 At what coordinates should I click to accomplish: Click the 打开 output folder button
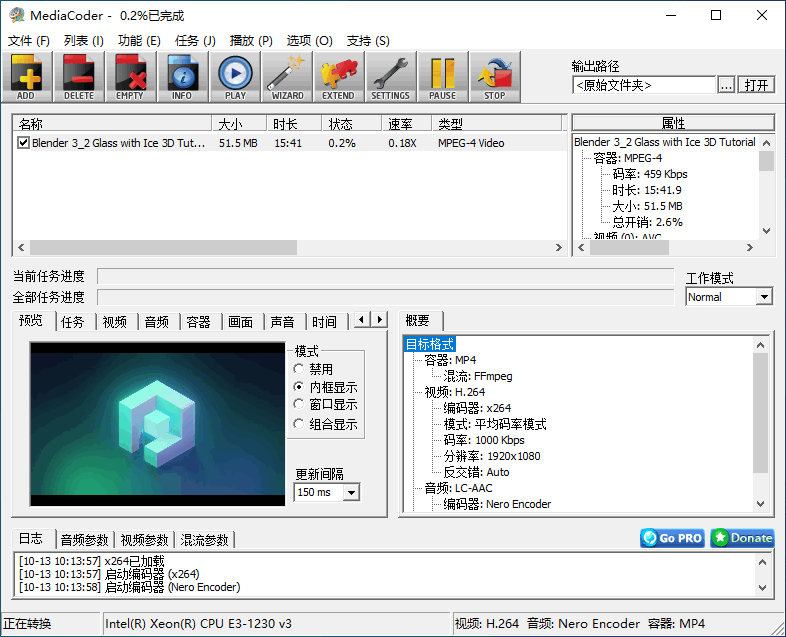[x=757, y=85]
